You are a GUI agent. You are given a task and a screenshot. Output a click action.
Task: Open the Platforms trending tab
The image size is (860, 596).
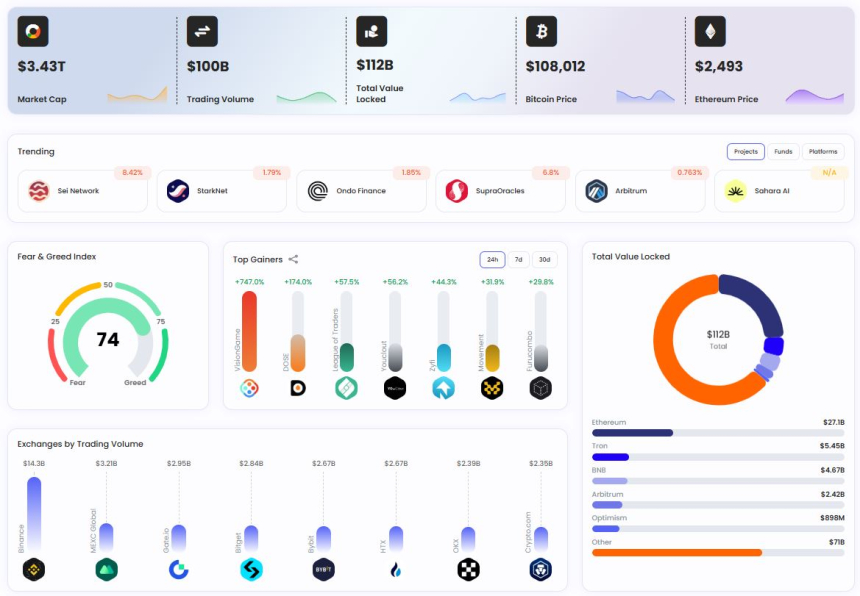[x=823, y=152]
